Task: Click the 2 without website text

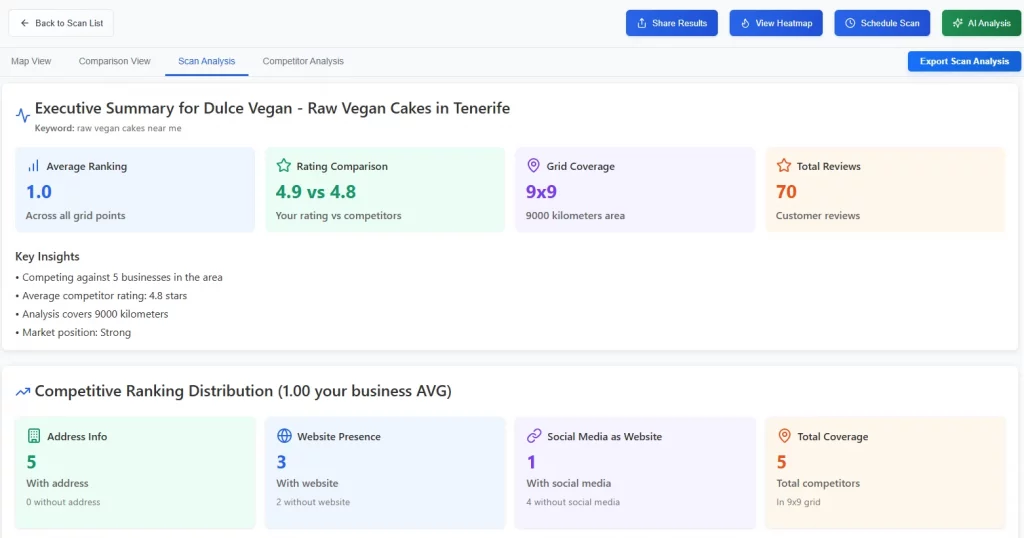Action: click(x=313, y=502)
